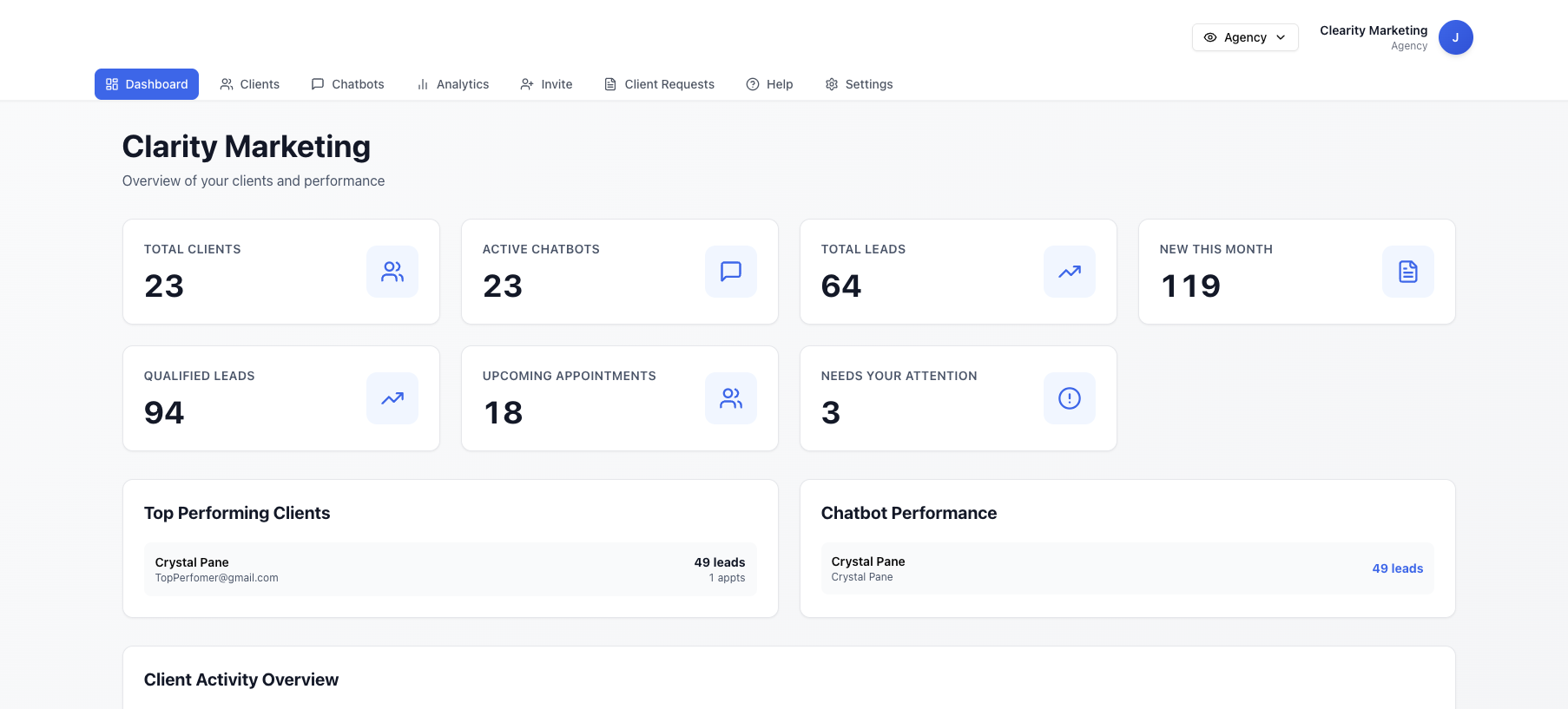Click the Chatbot Performance heading
Viewport: 1568px width, 709px height.
click(x=909, y=513)
